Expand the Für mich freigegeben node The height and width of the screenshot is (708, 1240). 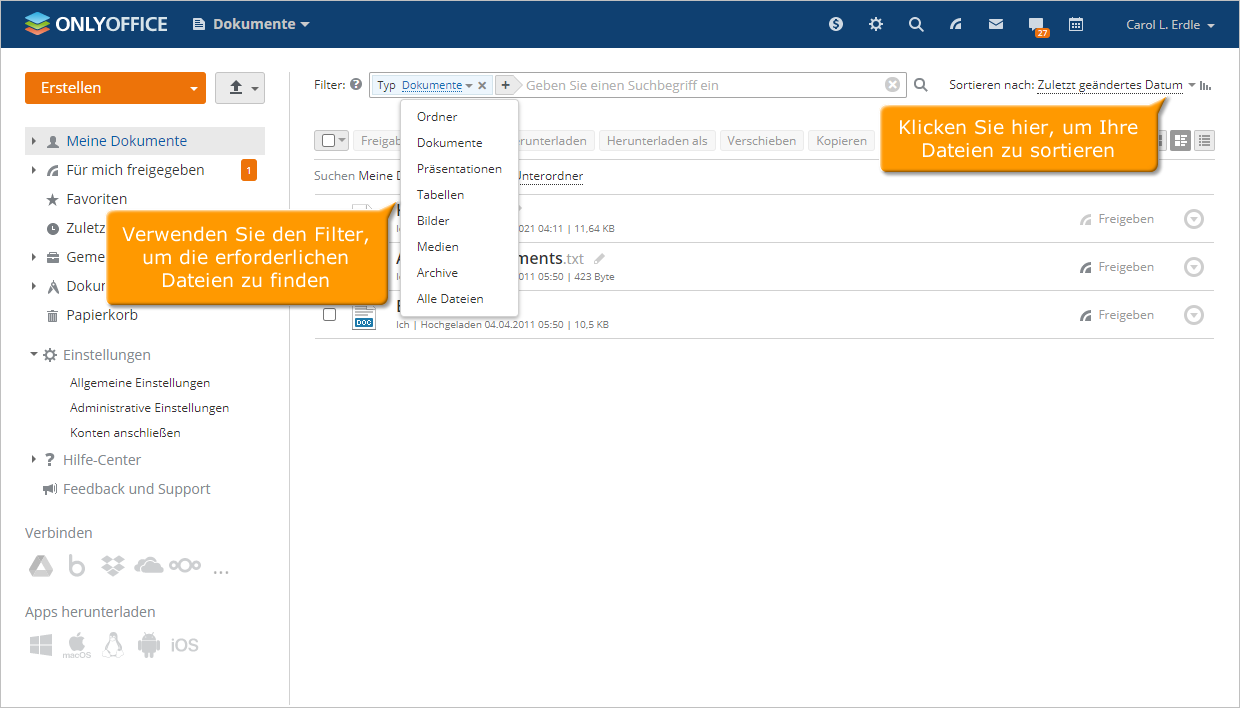(x=33, y=170)
